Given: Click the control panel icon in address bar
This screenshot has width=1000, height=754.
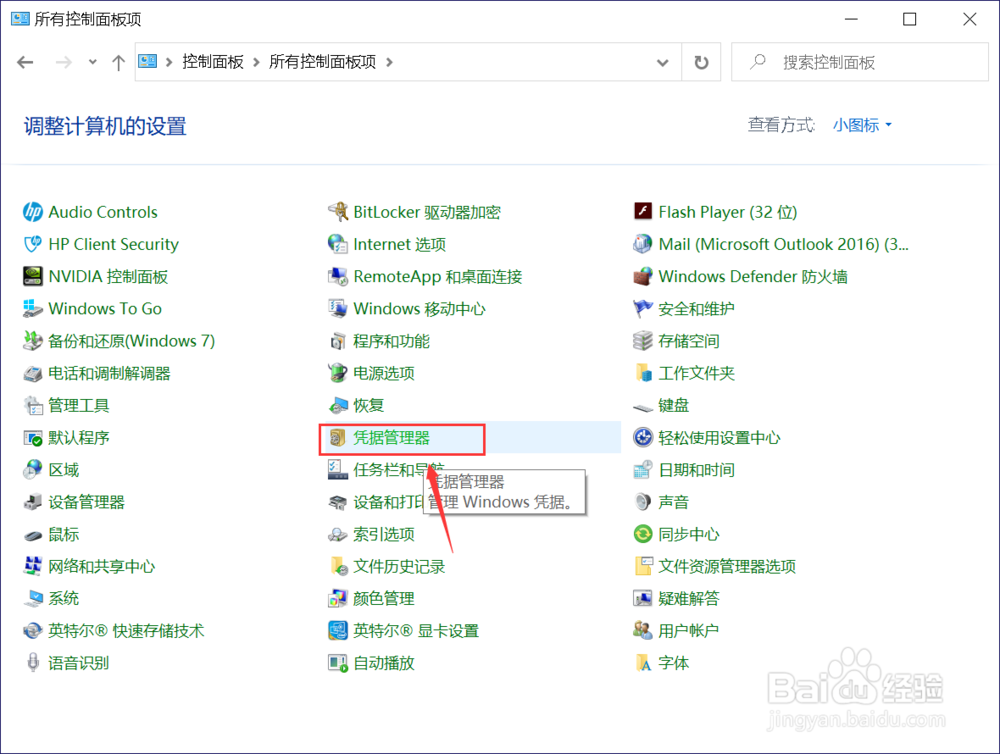Looking at the screenshot, I should [x=148, y=61].
